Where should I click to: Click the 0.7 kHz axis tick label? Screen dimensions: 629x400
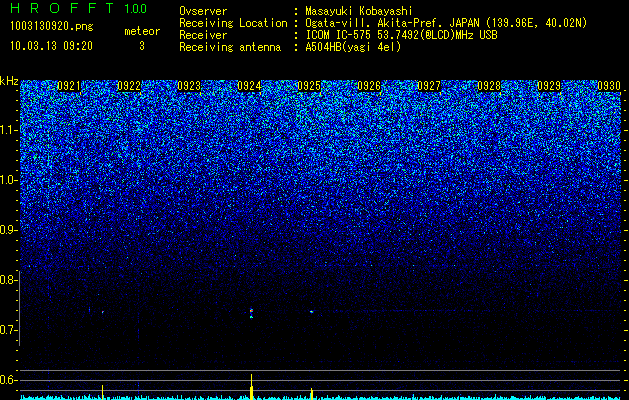pos(8,330)
